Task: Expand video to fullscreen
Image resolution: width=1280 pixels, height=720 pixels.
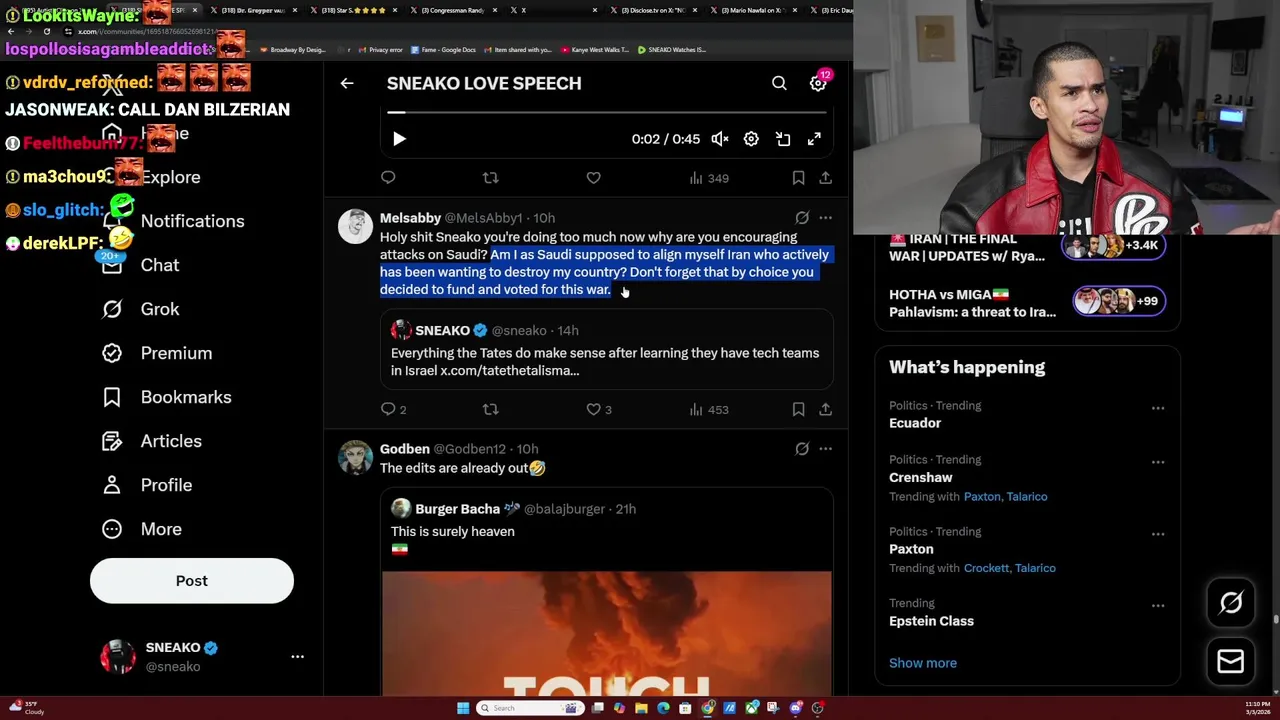Action: (814, 139)
